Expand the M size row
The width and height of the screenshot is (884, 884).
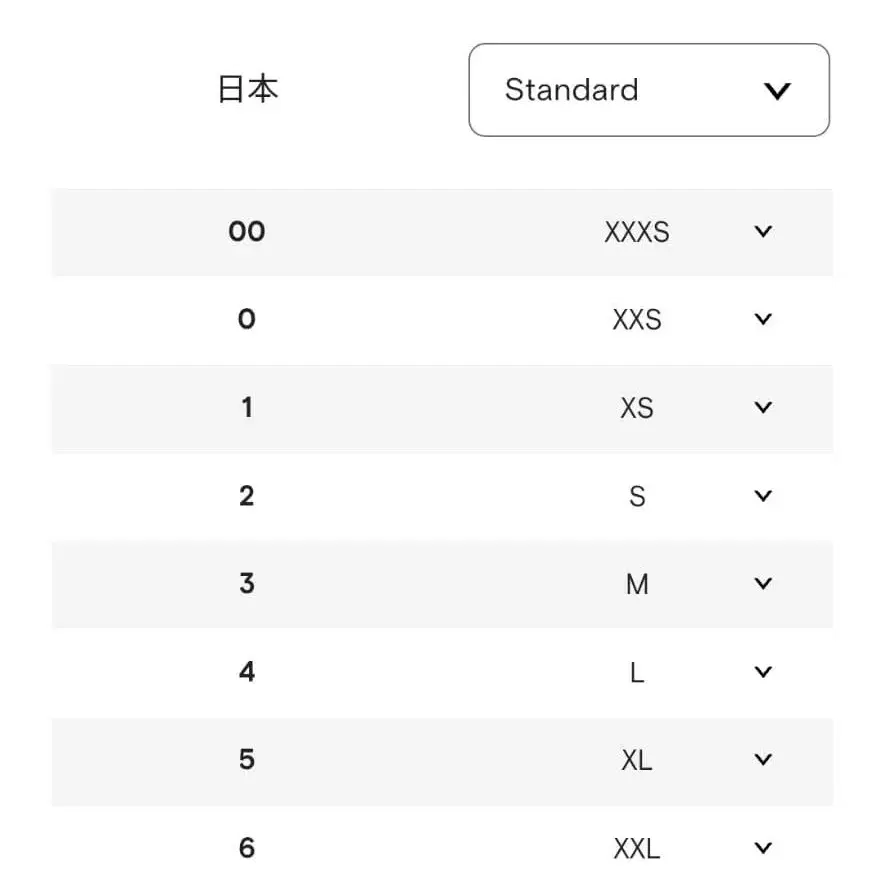[763, 583]
